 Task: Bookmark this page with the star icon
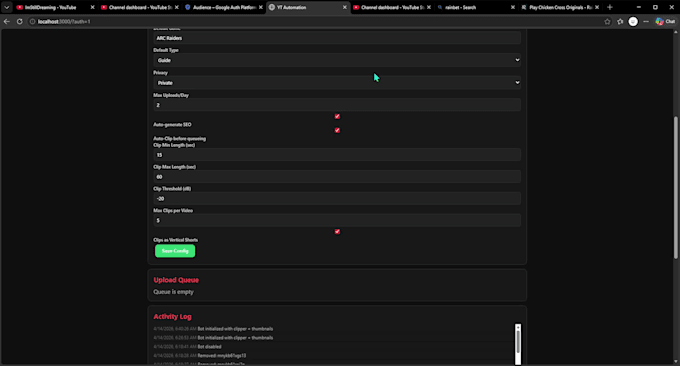607,21
